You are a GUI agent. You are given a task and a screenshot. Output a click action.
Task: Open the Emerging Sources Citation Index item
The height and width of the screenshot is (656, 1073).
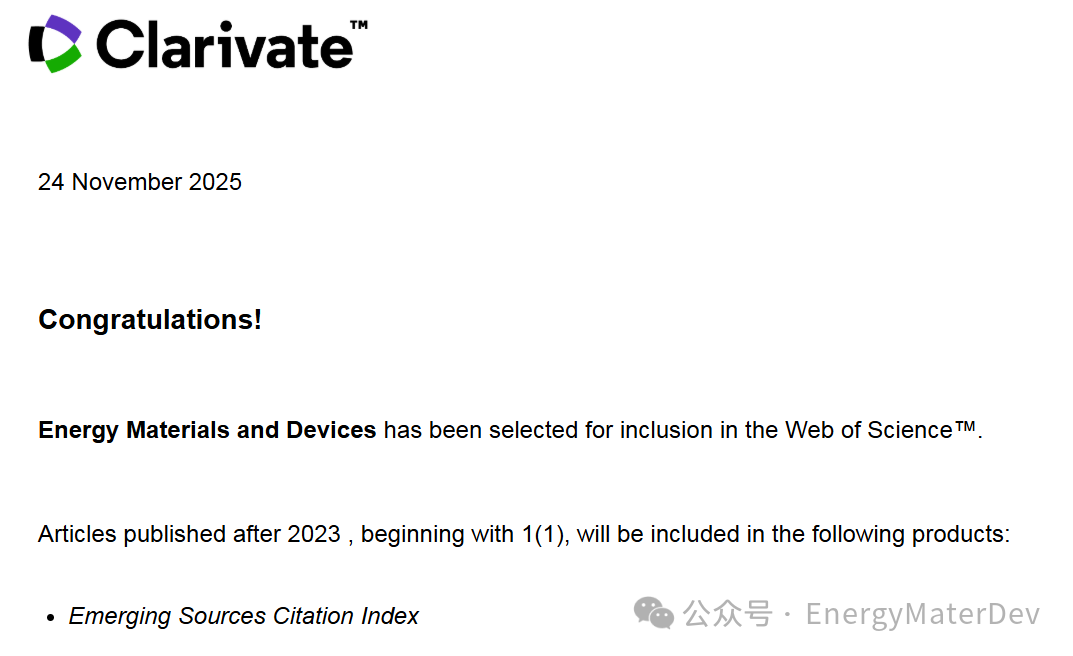click(x=244, y=616)
